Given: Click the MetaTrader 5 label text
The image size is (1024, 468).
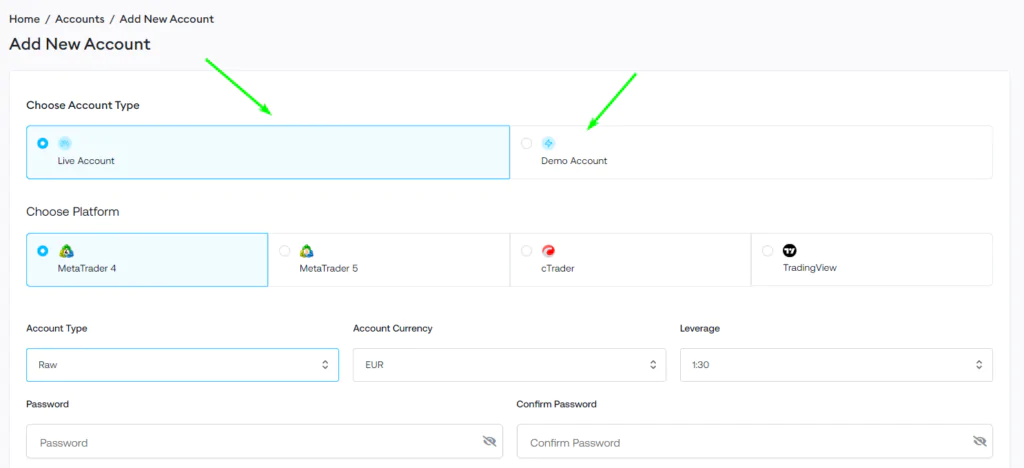Looking at the screenshot, I should 328,268.
